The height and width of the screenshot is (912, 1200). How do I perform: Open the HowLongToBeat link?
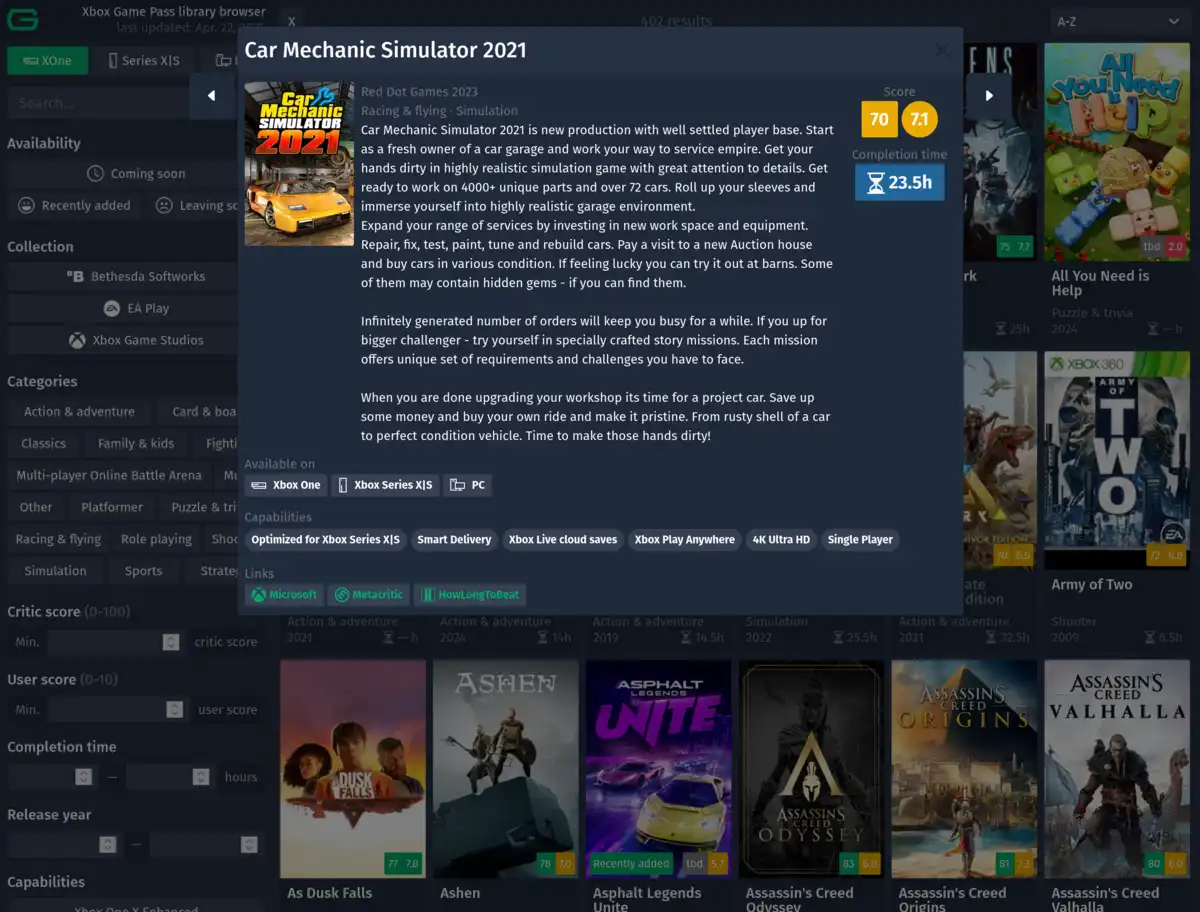(470, 595)
